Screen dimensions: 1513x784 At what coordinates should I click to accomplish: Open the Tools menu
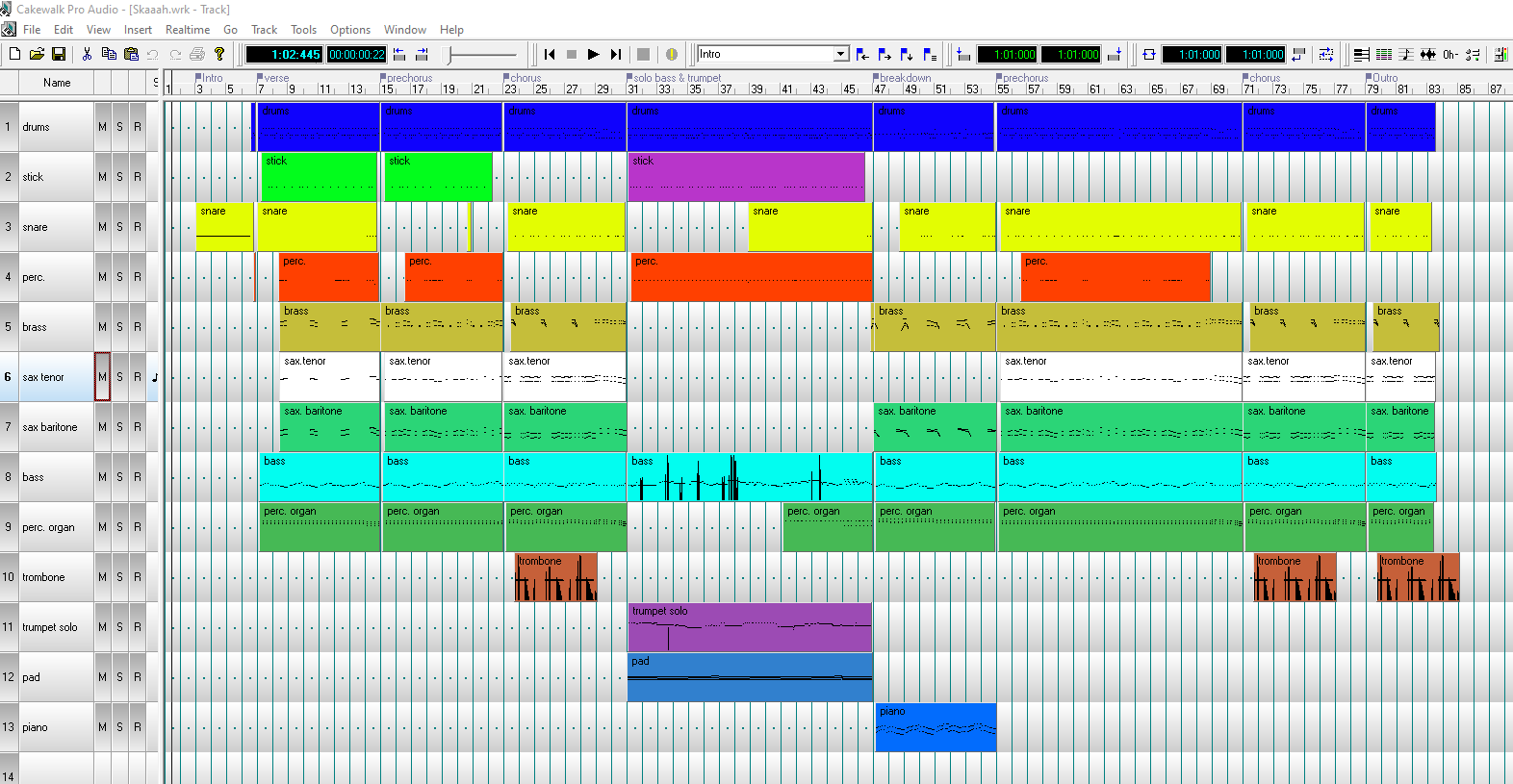point(303,30)
